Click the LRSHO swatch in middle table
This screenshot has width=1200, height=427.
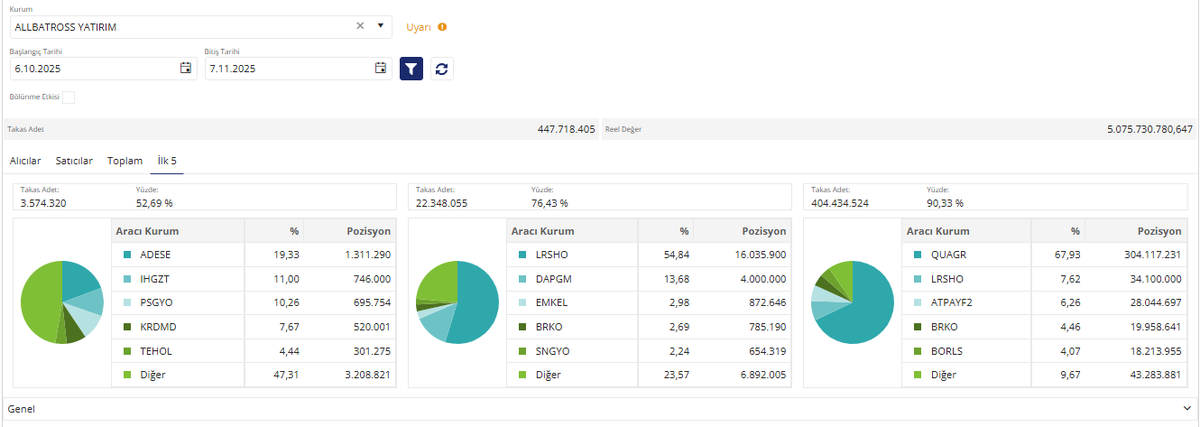(x=521, y=255)
